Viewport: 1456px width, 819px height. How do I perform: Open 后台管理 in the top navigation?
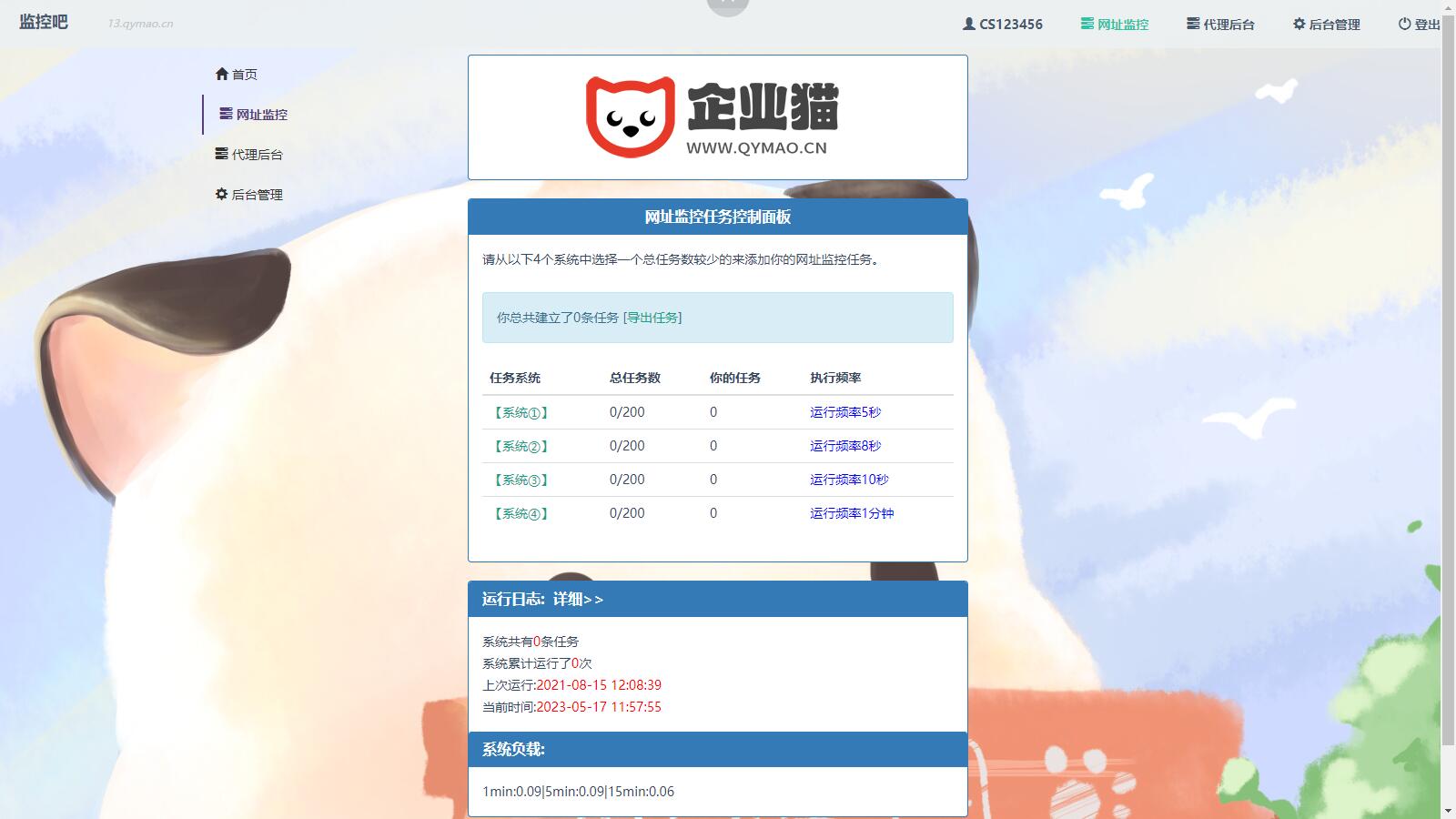click(1327, 25)
